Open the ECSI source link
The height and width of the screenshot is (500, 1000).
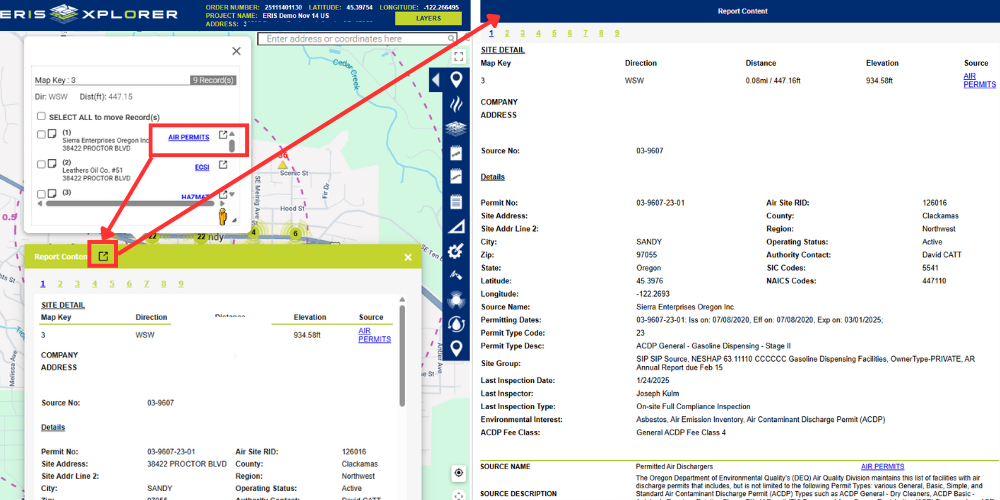201,167
